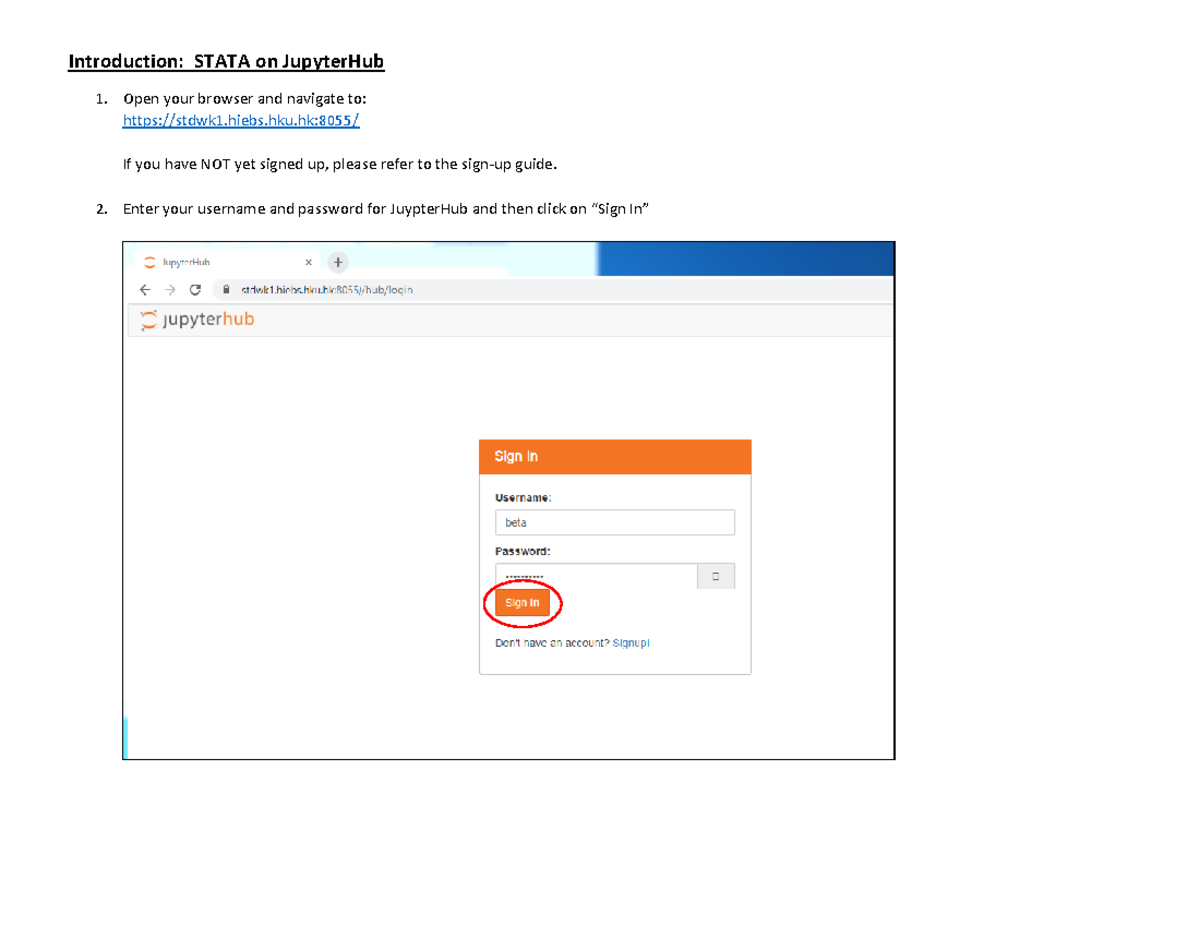Click the JupyterHub favicon on the browser tab
The width and height of the screenshot is (1200, 927).
click(x=148, y=262)
